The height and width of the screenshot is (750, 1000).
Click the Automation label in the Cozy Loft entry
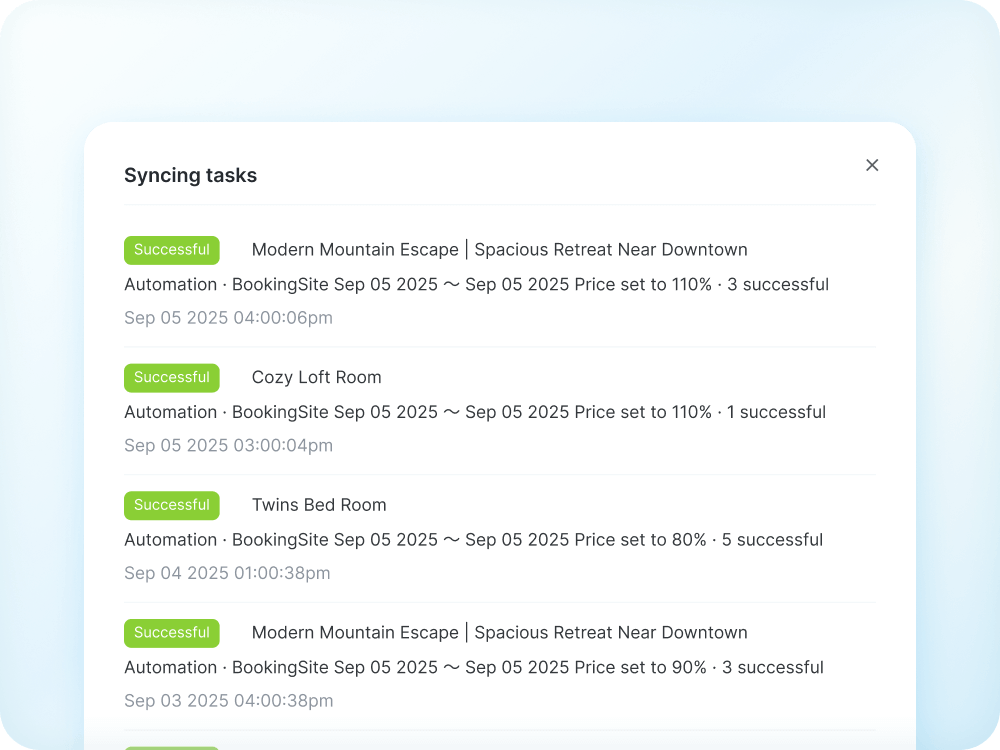click(170, 412)
